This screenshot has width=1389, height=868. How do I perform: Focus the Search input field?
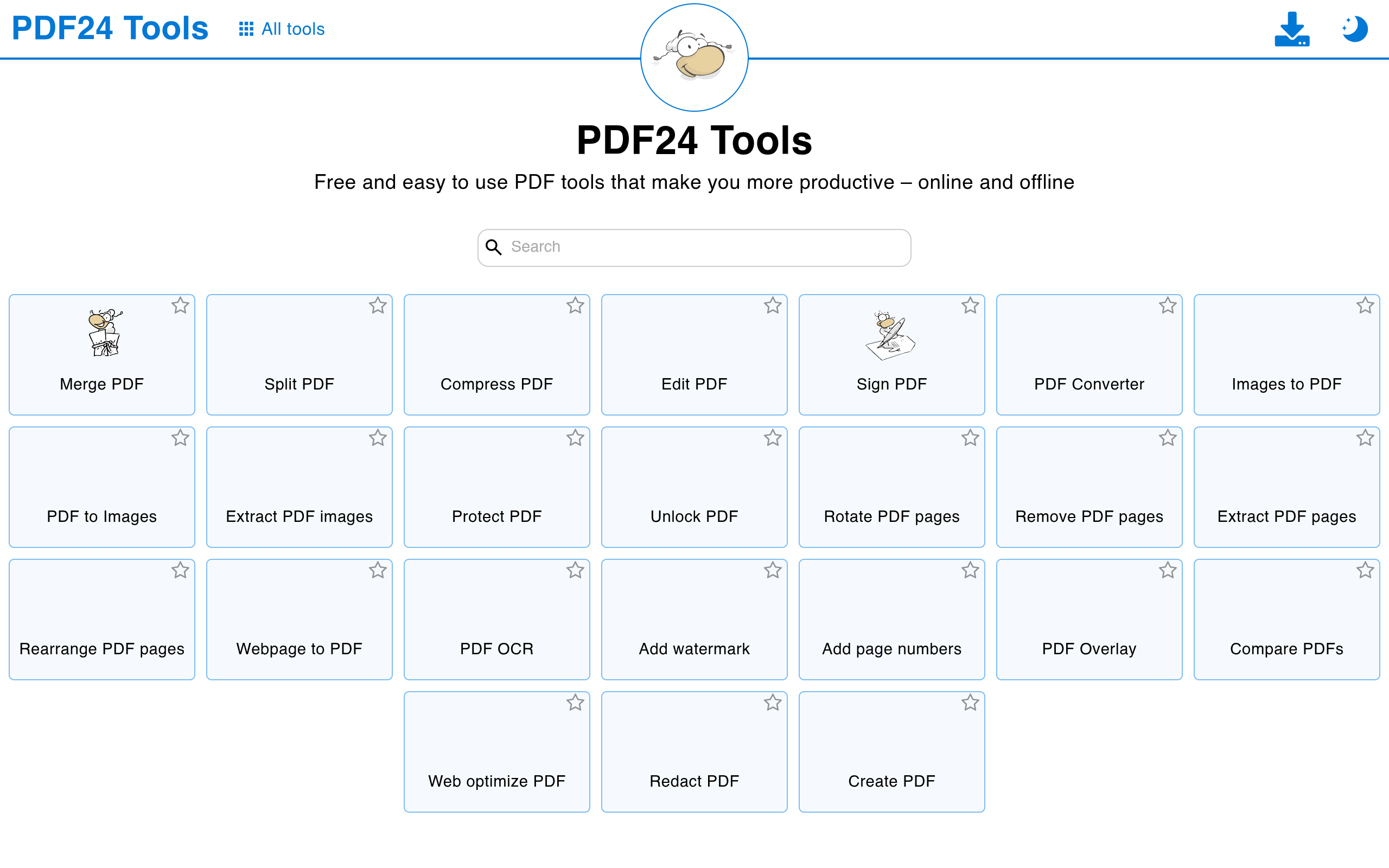pos(694,247)
